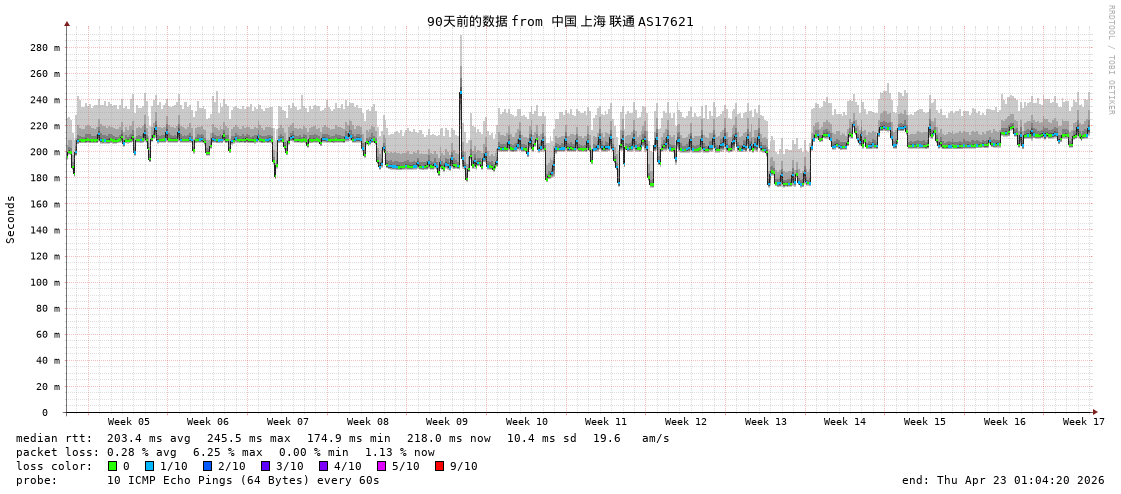Select the Week 17 x-axis label
Screen dimensions: 1121x494
click(x=1083, y=422)
